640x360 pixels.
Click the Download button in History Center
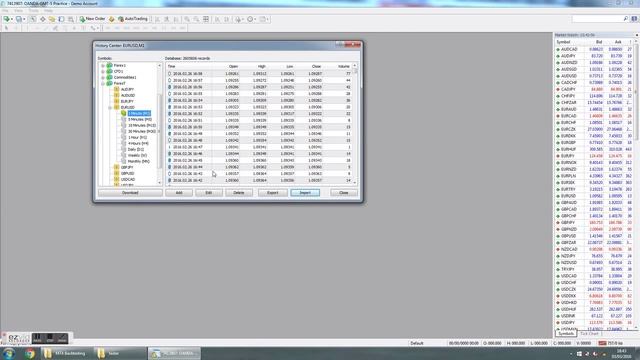click(130, 193)
